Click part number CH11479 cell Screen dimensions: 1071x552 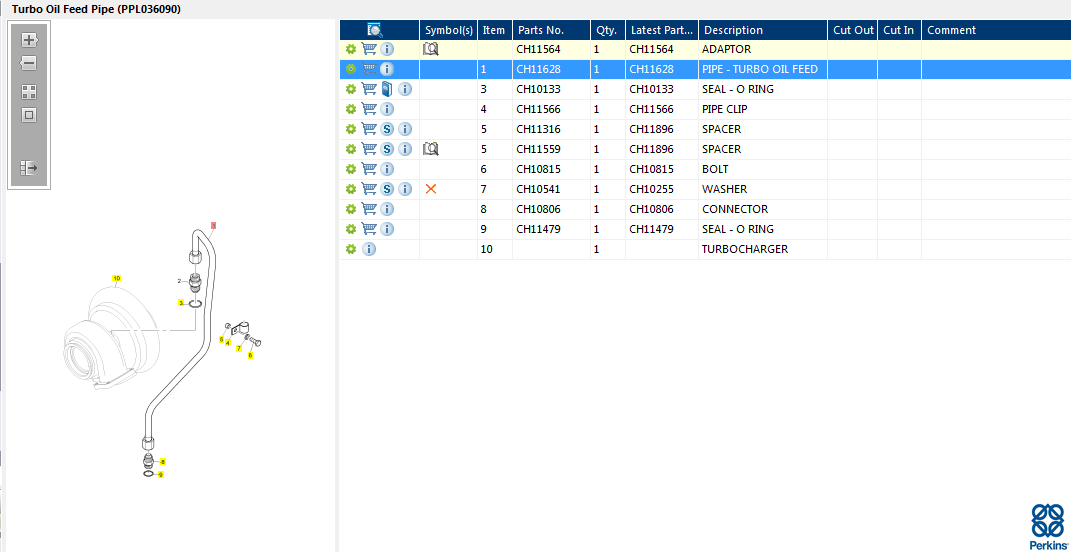pyautogui.click(x=538, y=229)
